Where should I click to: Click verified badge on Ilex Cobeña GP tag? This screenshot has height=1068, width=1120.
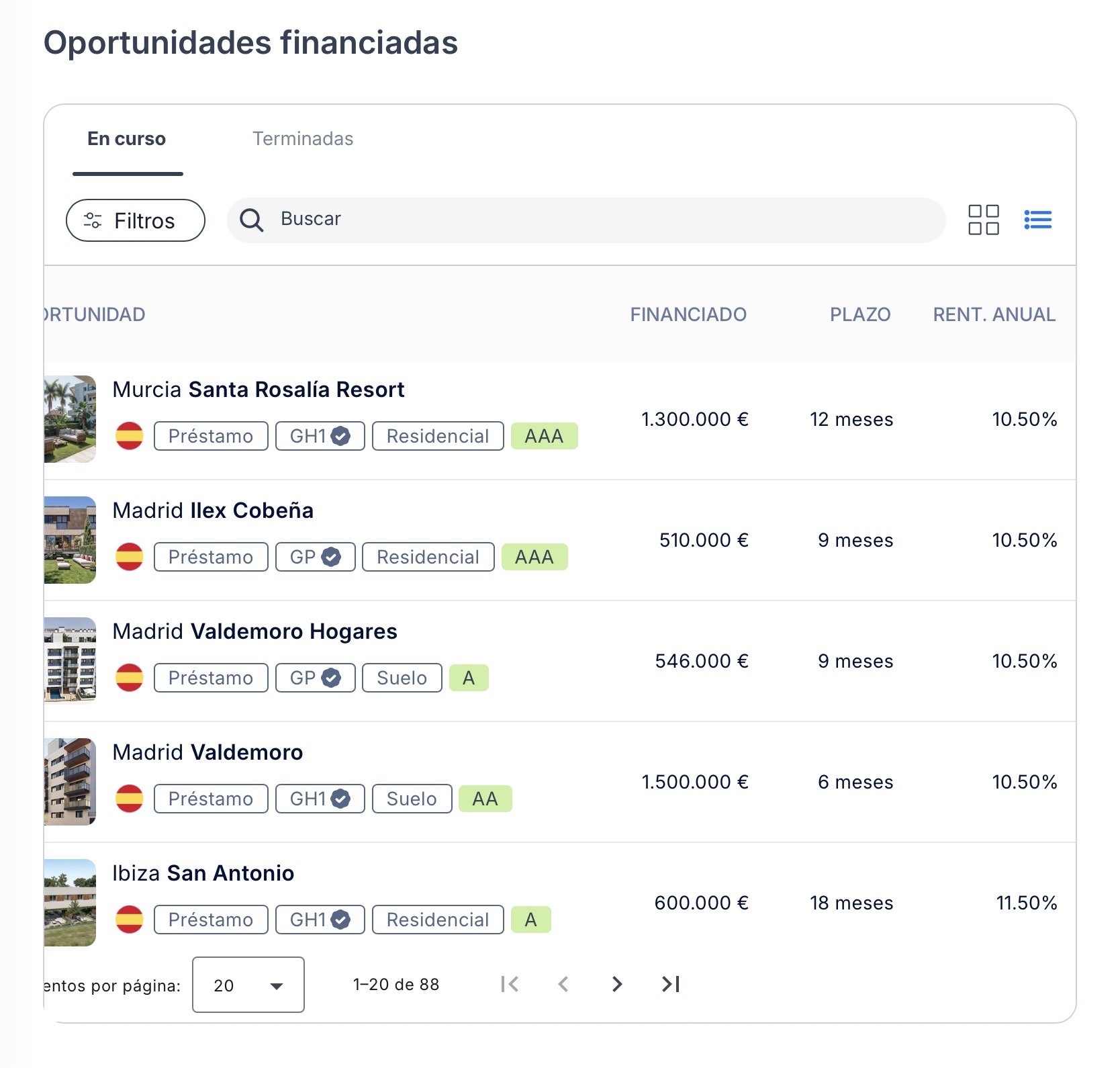point(331,557)
